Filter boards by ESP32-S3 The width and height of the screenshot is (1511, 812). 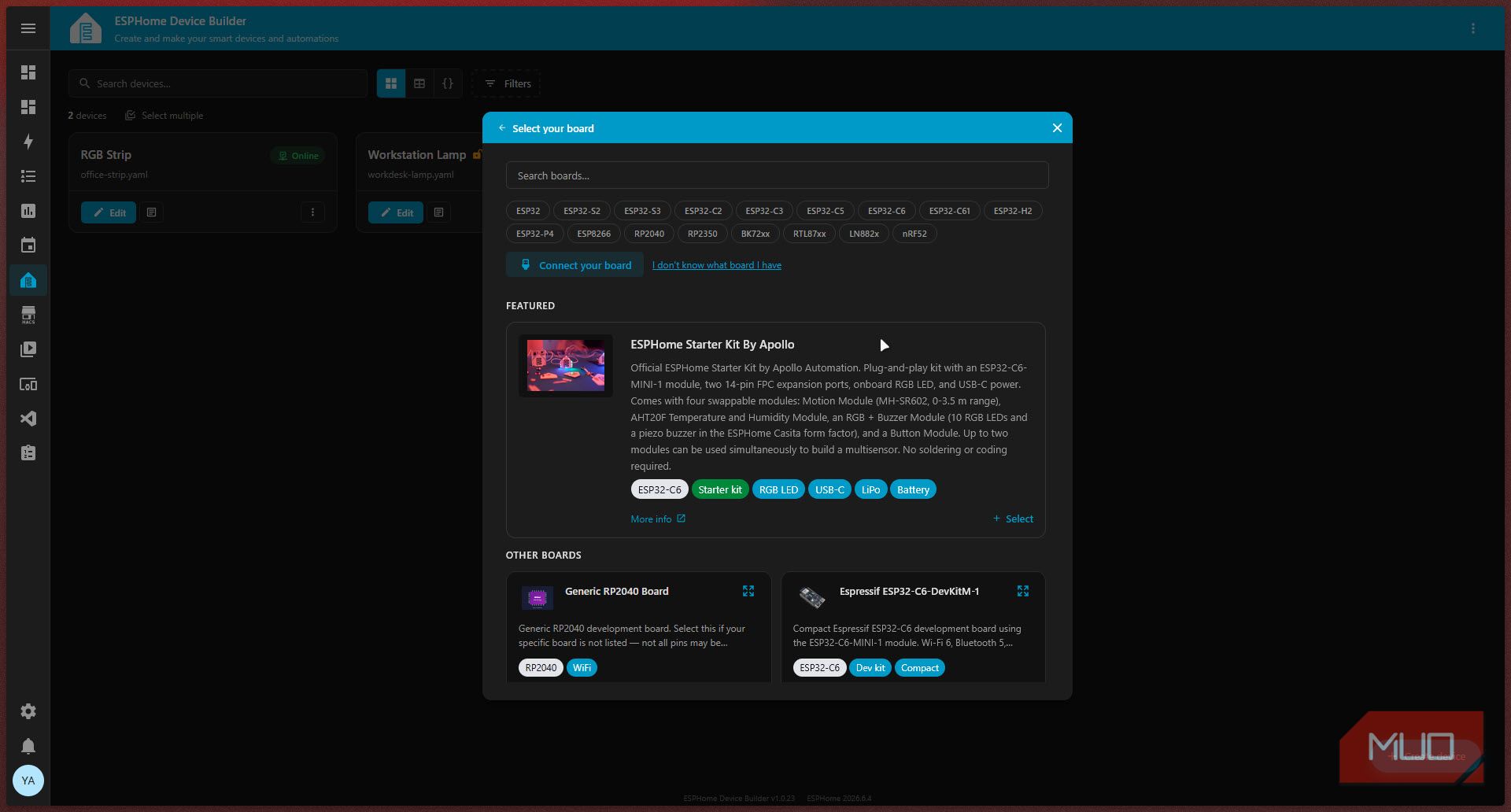coord(642,211)
